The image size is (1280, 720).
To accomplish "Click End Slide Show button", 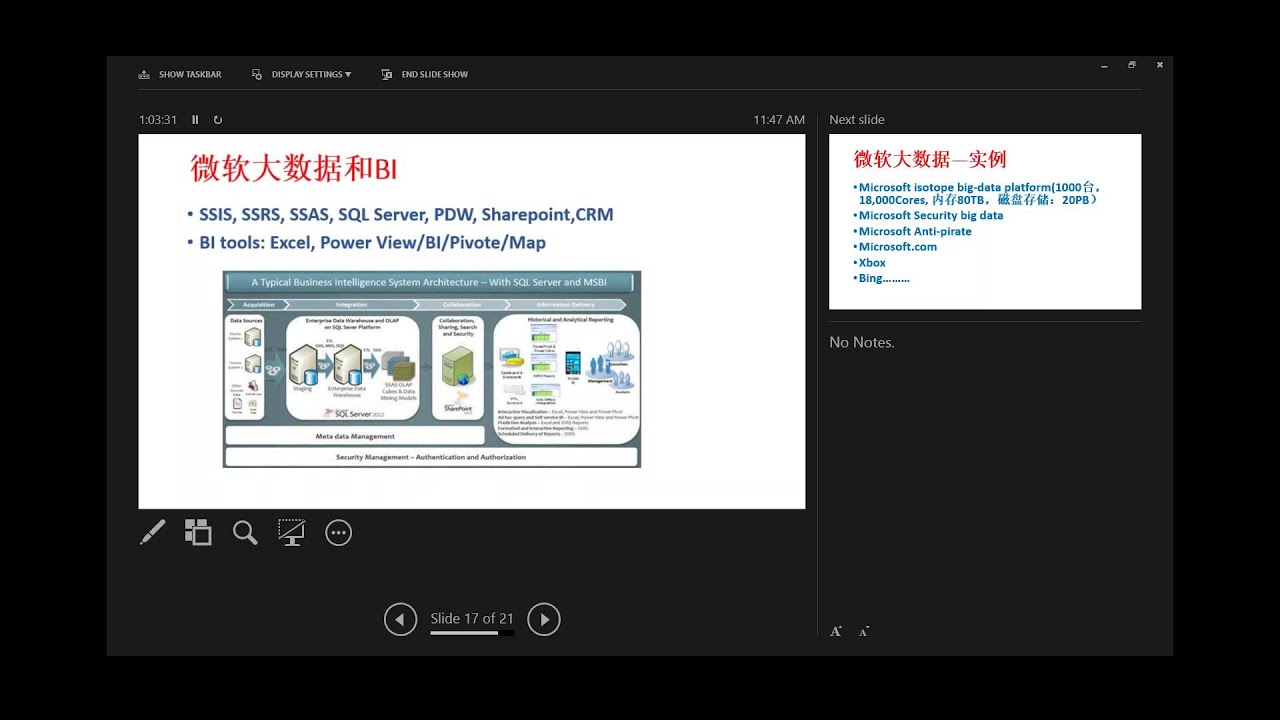I will (425, 75).
